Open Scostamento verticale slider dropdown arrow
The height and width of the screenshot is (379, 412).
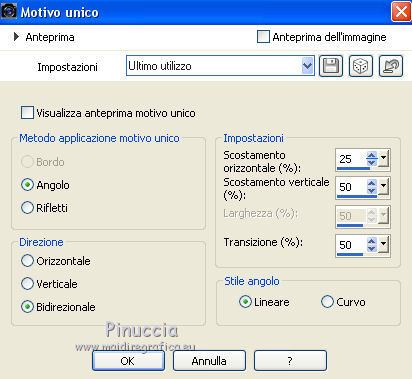tap(384, 187)
